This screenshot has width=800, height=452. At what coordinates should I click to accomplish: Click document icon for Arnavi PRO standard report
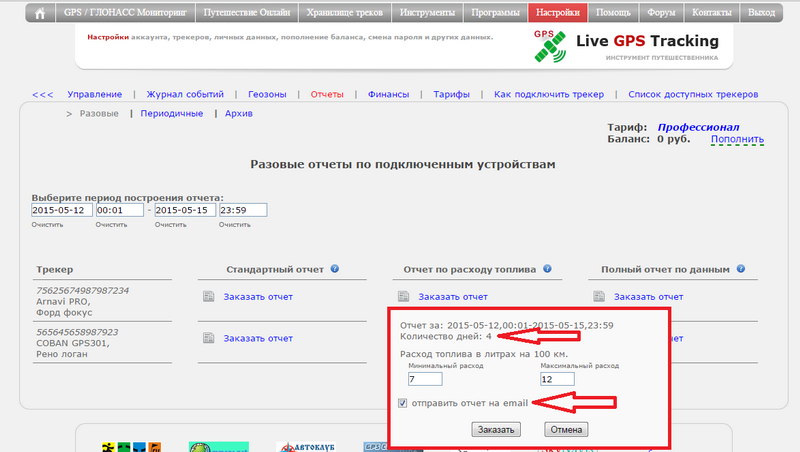point(208,297)
